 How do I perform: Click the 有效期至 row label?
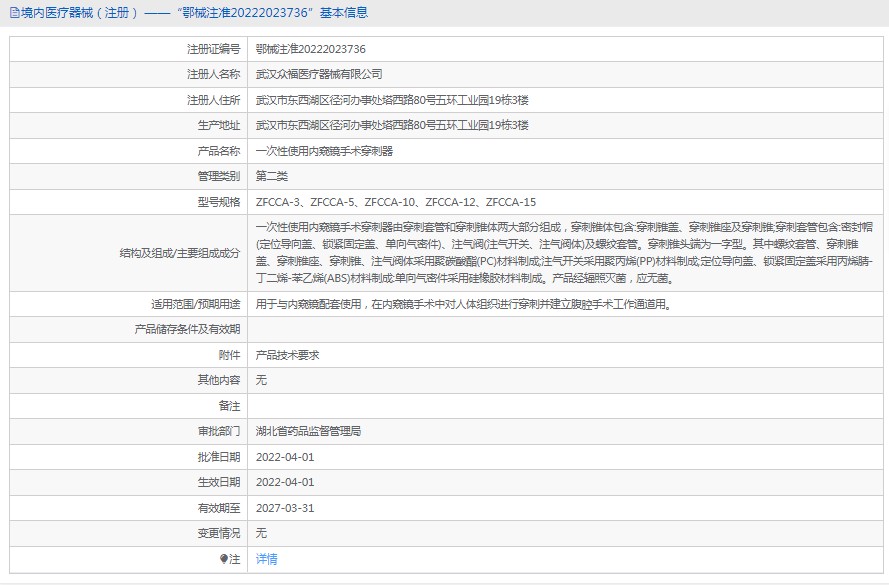pos(219,508)
